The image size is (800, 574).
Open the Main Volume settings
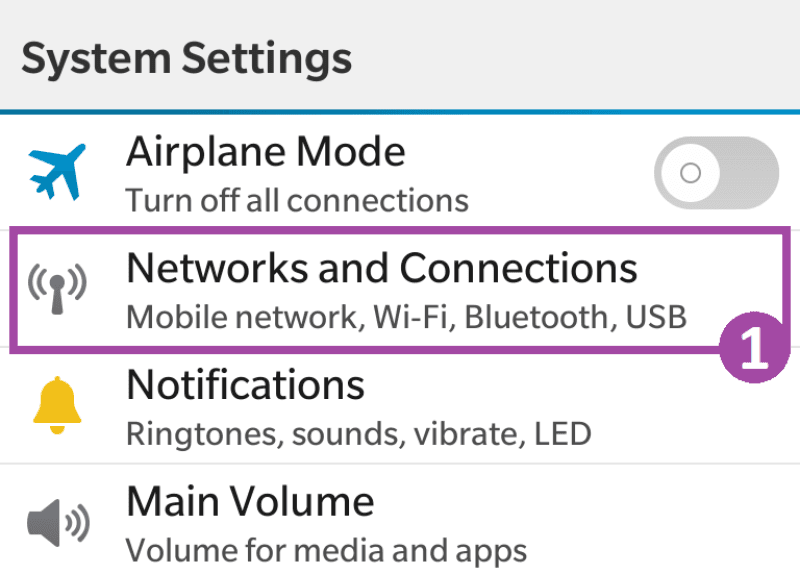coord(250,501)
